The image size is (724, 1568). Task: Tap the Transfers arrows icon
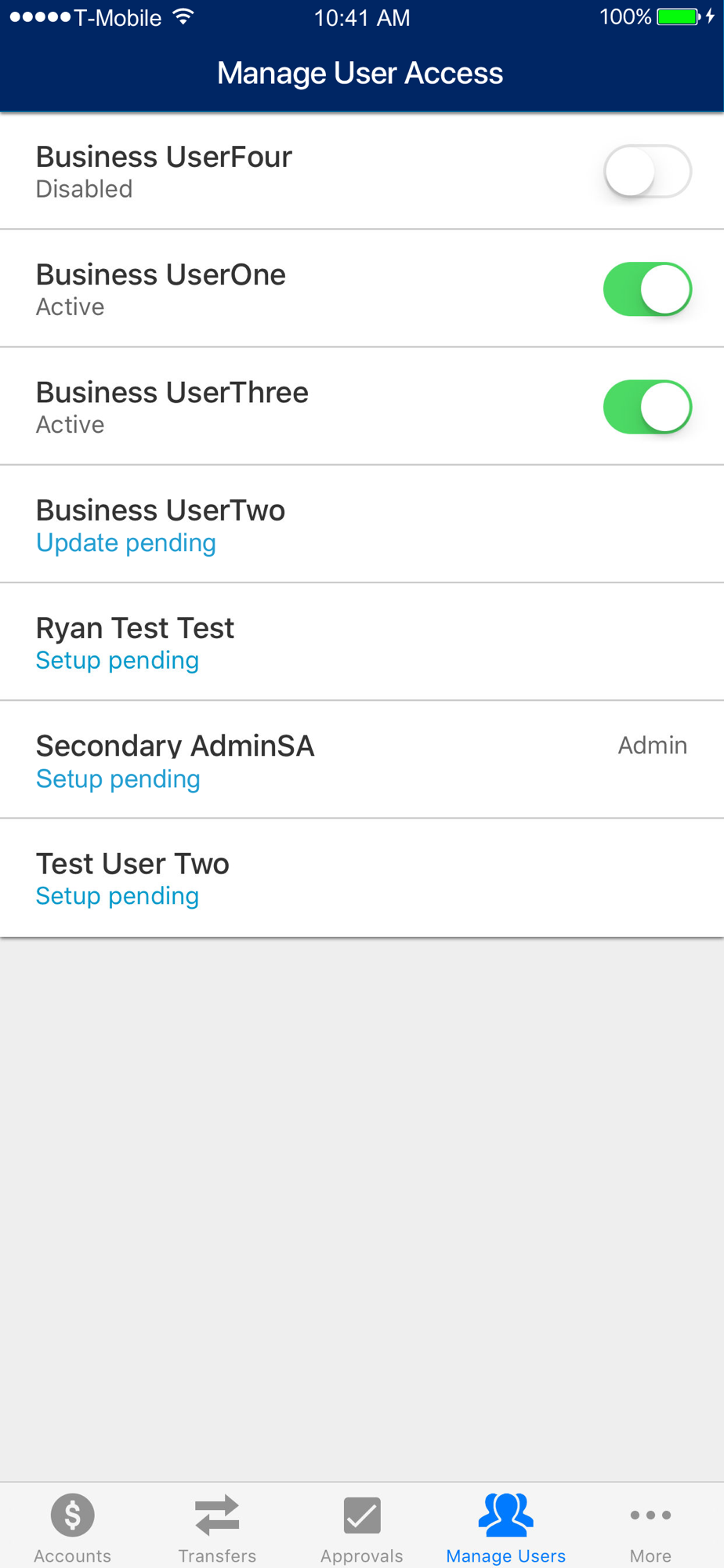pos(217,1515)
